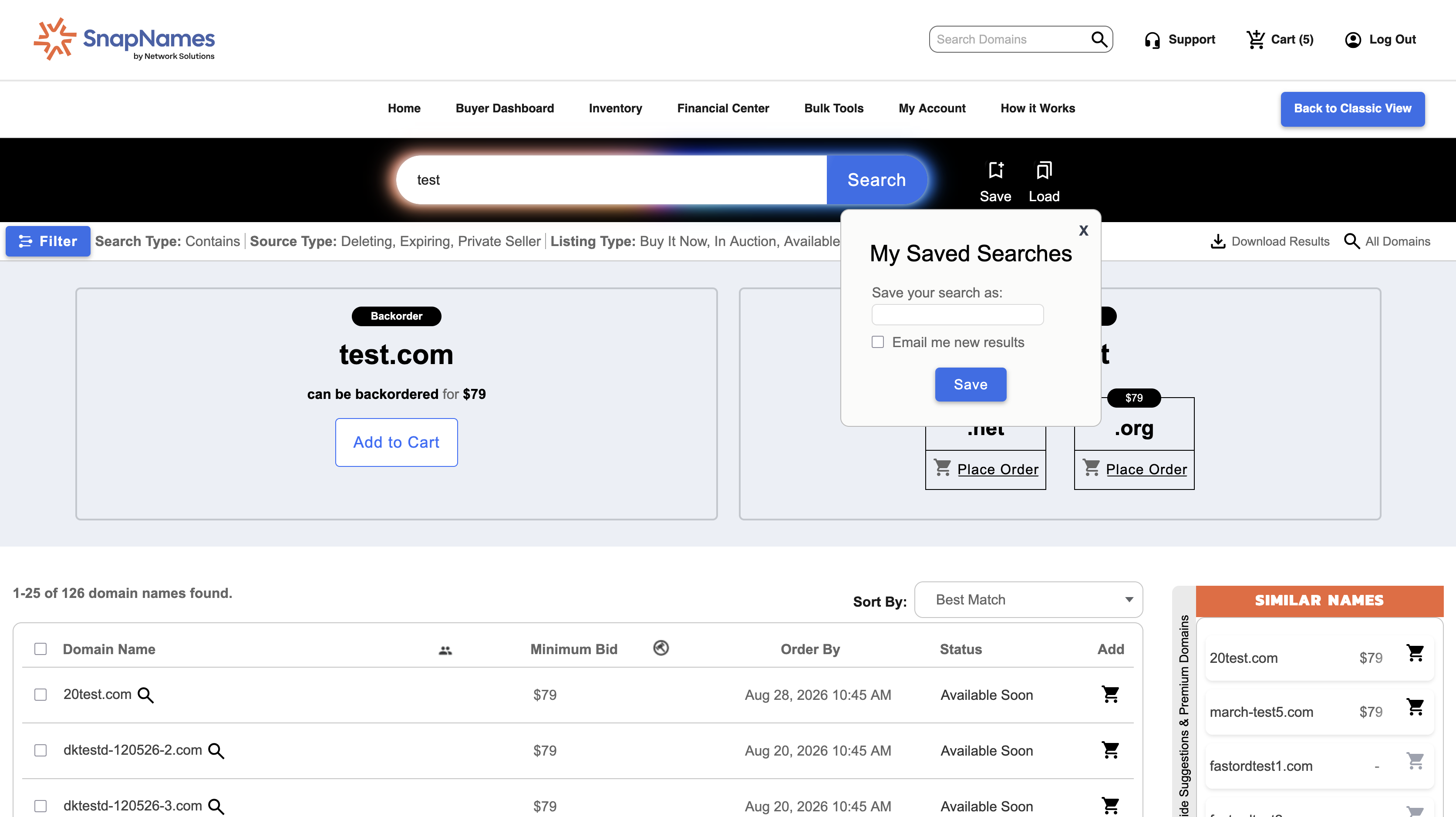Viewport: 1456px width, 817px height.
Task: Open Bulk Tools menu
Action: [834, 108]
